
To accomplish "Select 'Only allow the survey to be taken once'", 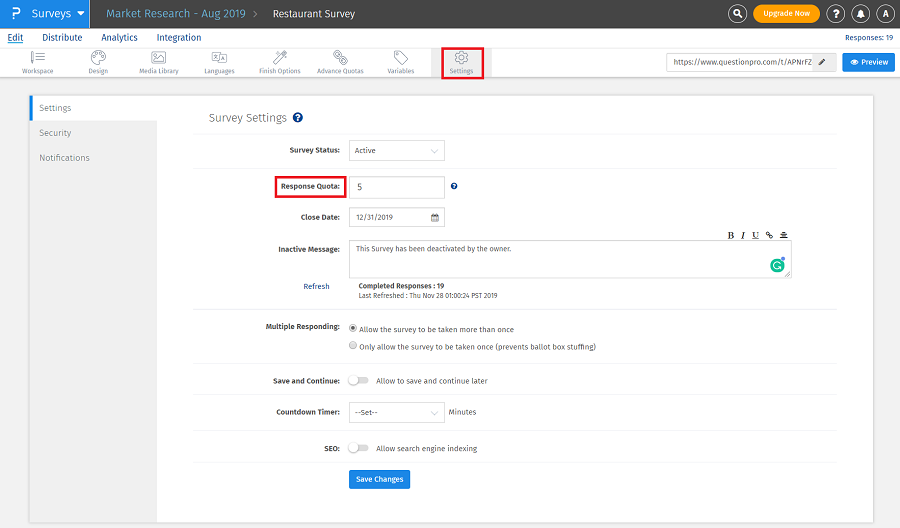I will (354, 347).
